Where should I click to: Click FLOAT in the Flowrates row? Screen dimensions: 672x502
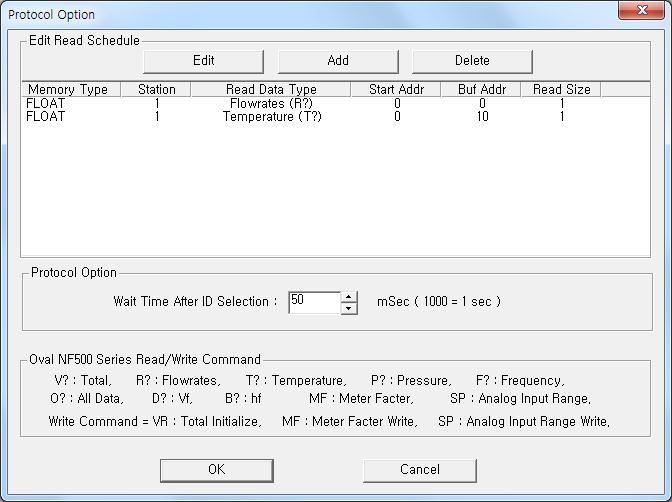tap(47, 103)
